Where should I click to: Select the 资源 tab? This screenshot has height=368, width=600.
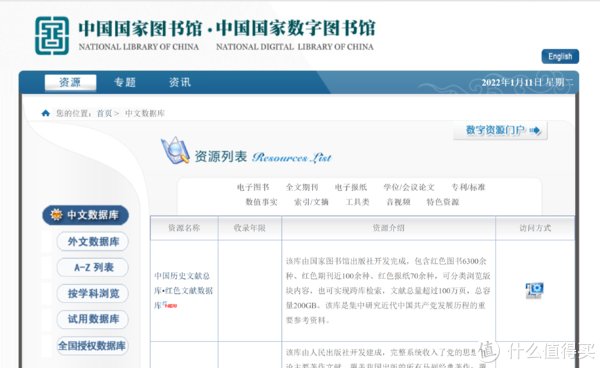point(70,82)
